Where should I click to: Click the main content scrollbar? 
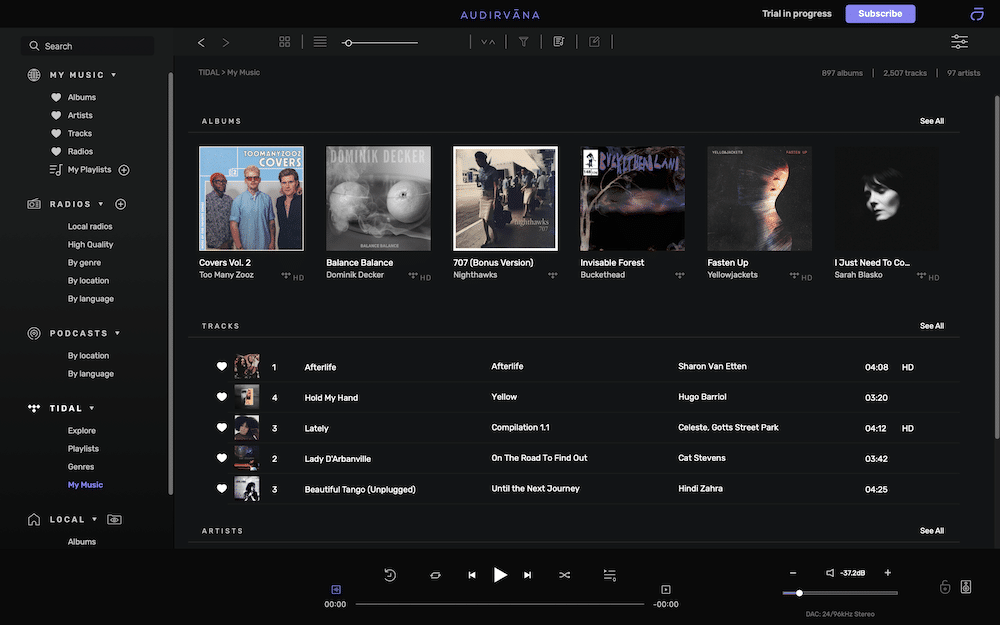[x=997, y=267]
